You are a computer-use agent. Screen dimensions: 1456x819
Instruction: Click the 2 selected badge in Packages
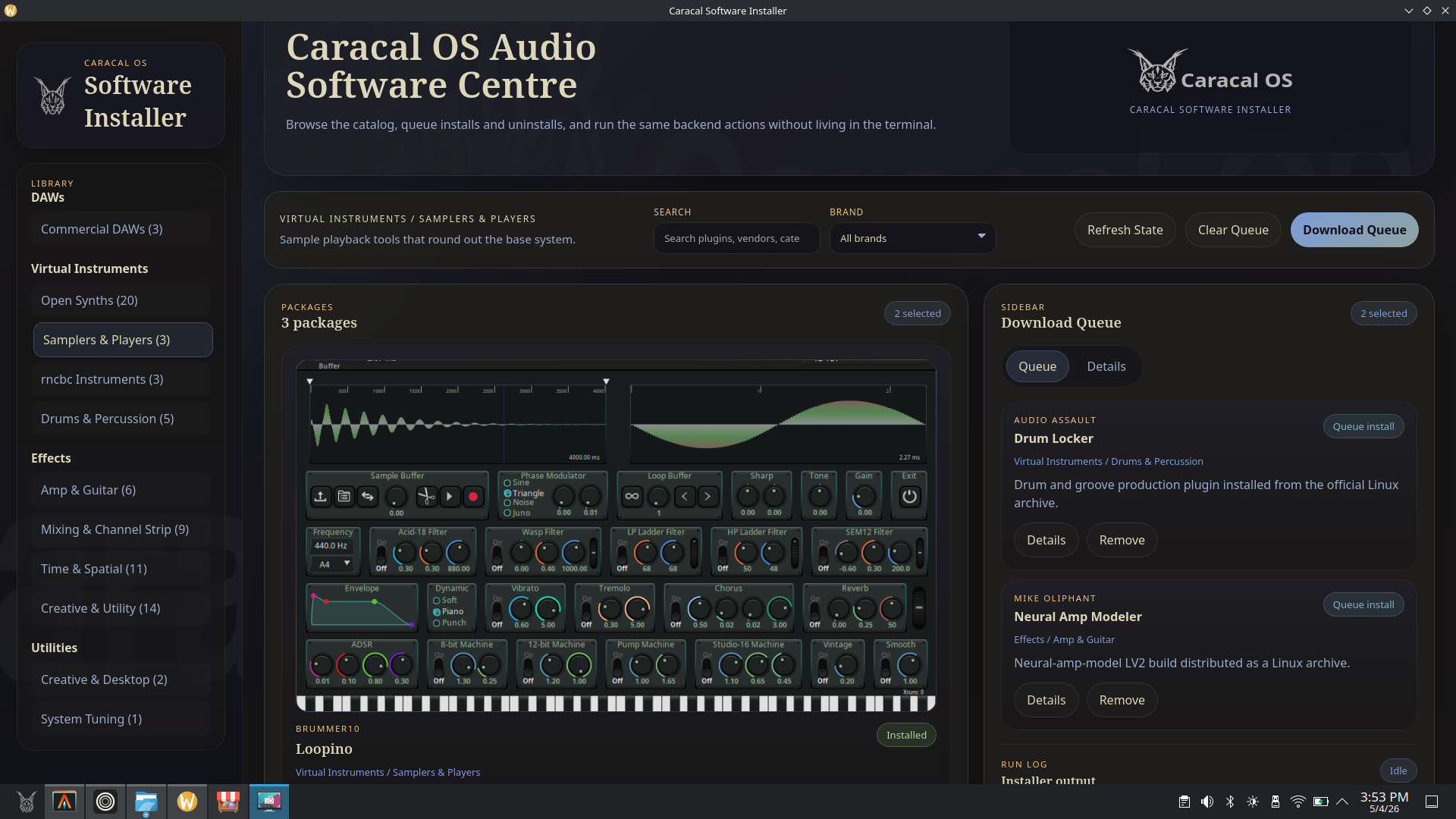click(917, 313)
